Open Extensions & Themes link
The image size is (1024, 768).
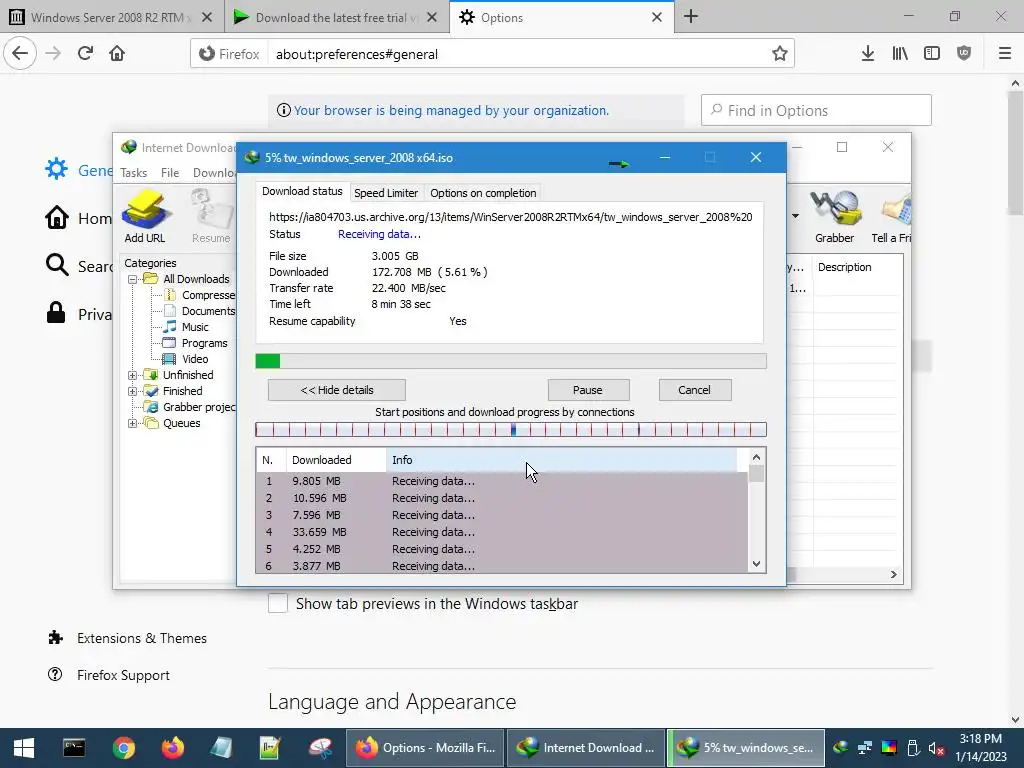pos(142,638)
